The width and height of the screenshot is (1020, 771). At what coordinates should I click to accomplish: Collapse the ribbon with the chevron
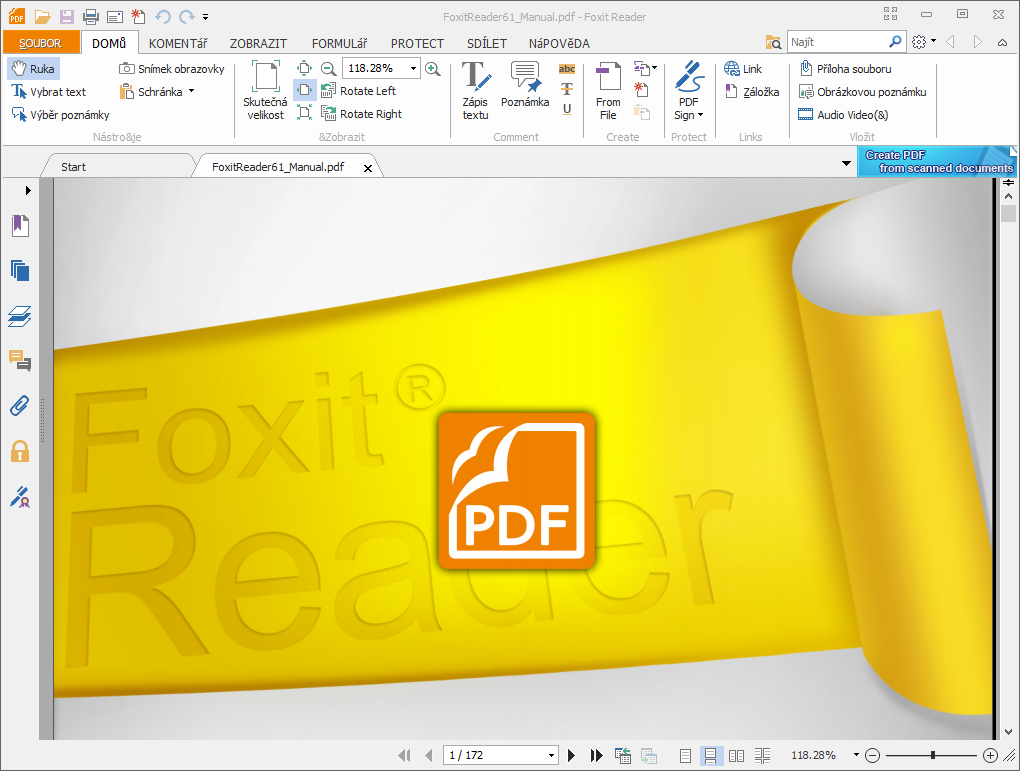point(1002,42)
